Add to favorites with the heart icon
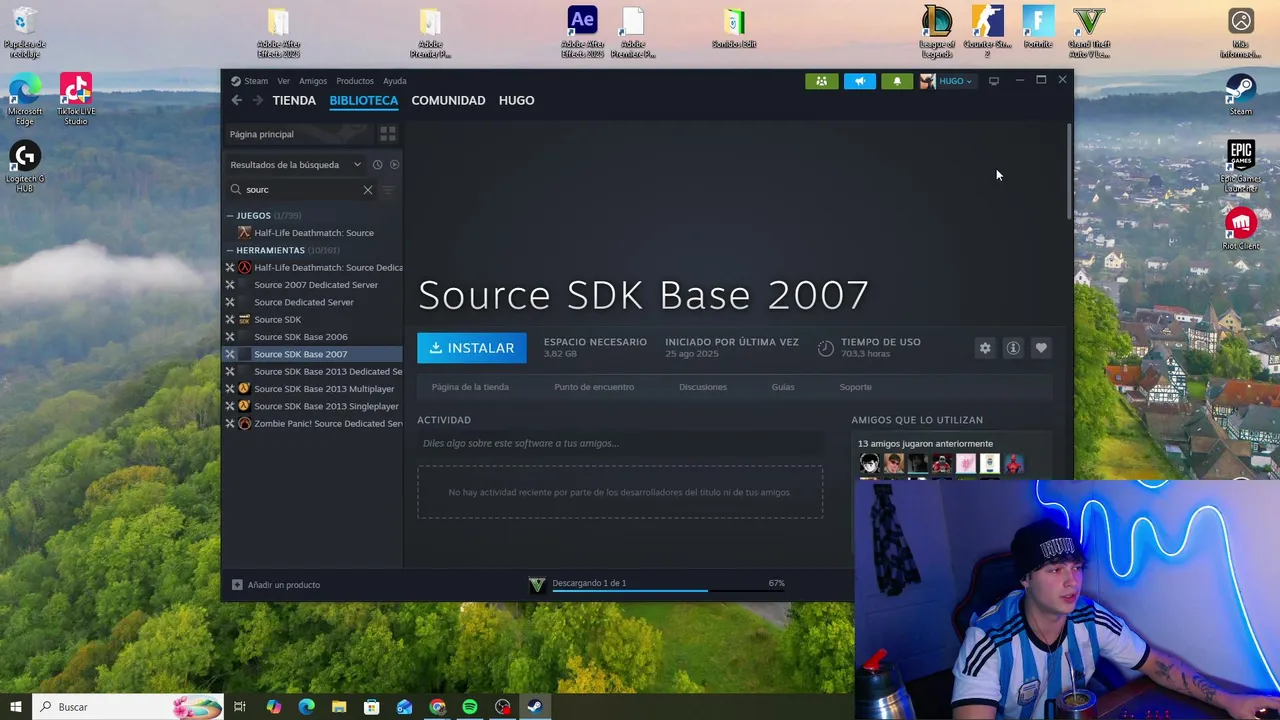The image size is (1280, 720). [1041, 348]
